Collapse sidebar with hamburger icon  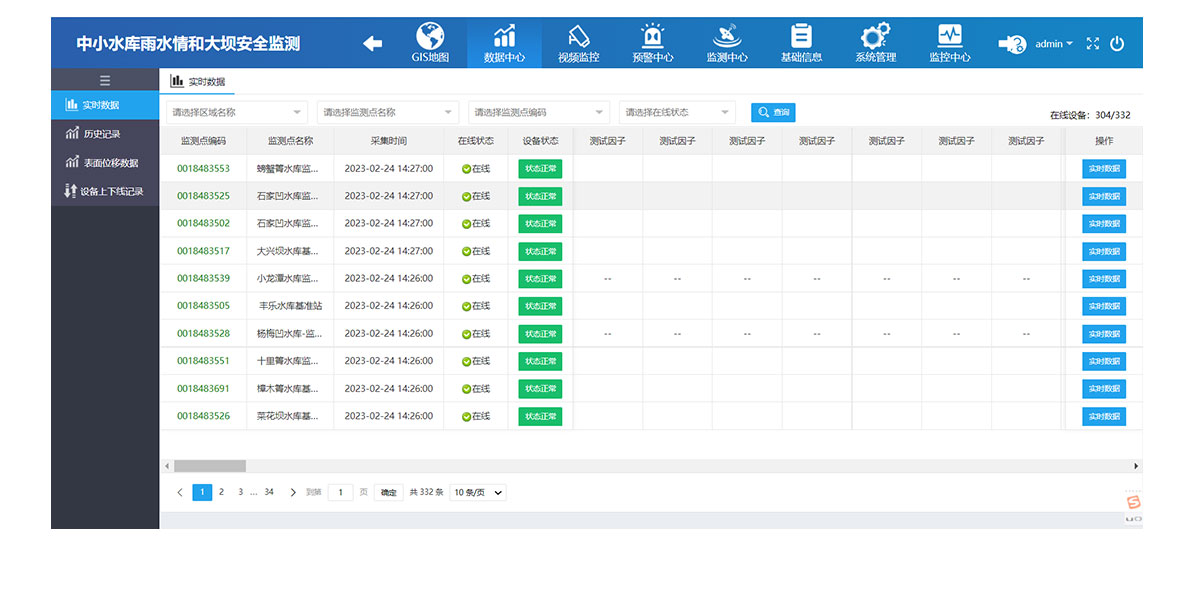pos(105,81)
